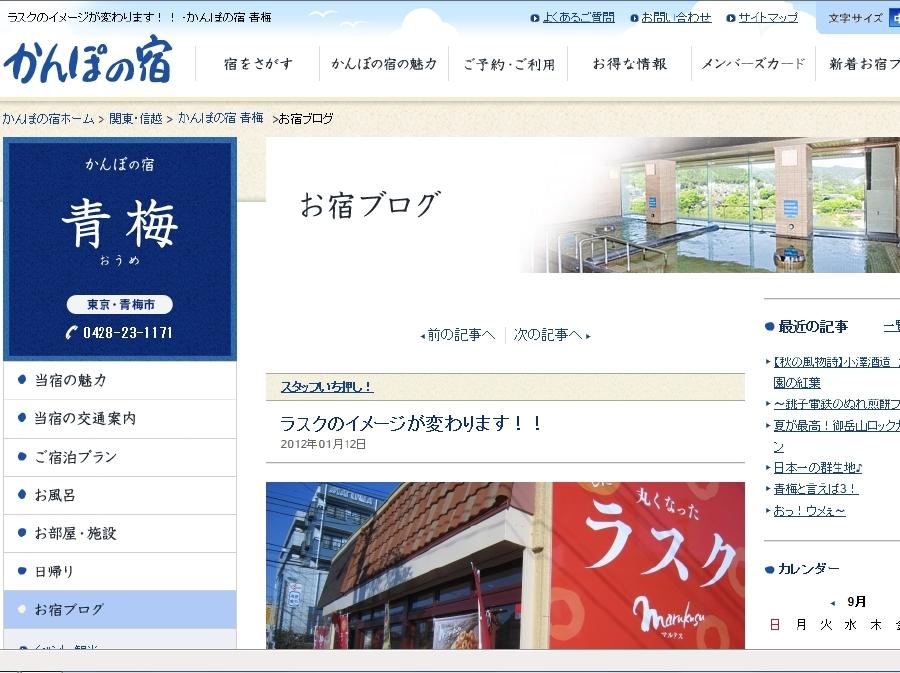Open the ラスク shop photo
The image size is (900, 673).
point(505,565)
